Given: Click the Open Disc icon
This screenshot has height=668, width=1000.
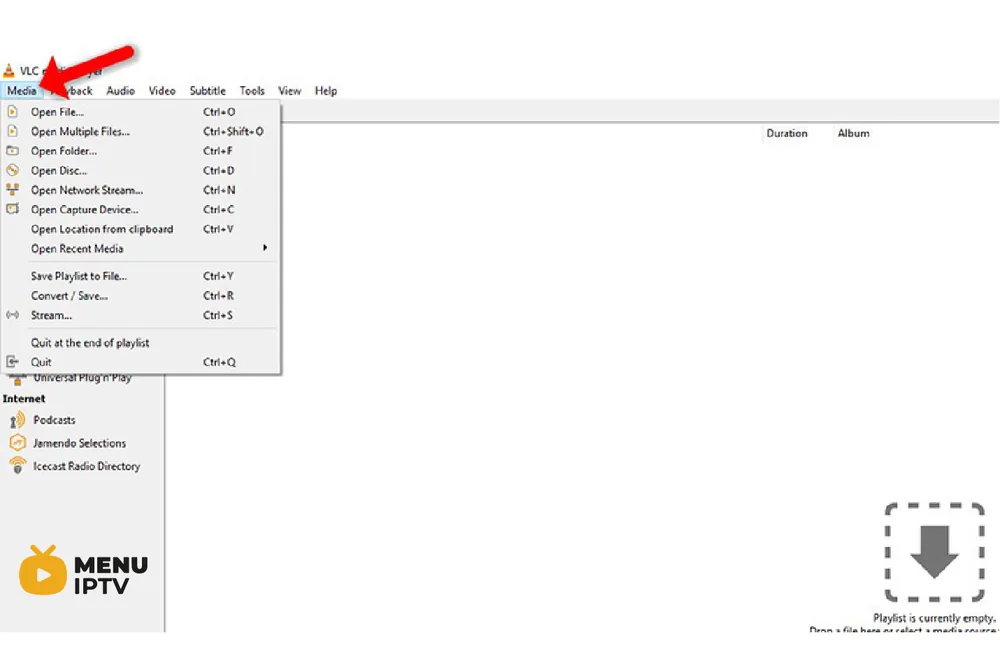Looking at the screenshot, I should (x=12, y=170).
